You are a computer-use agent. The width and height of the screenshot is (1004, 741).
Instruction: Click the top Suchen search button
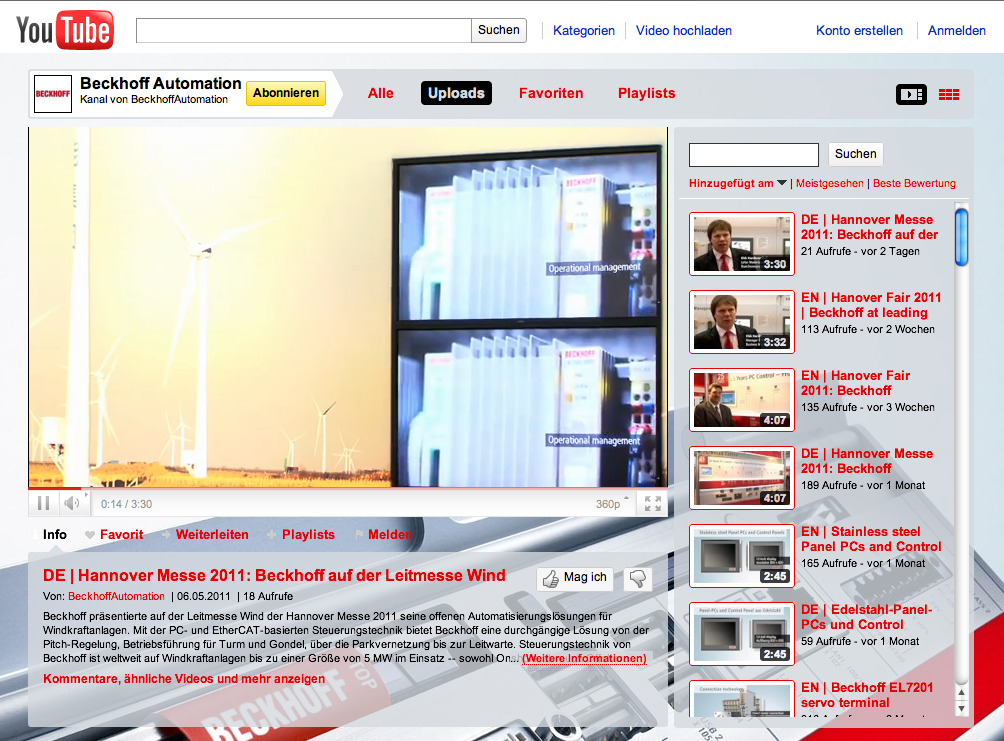tap(499, 30)
